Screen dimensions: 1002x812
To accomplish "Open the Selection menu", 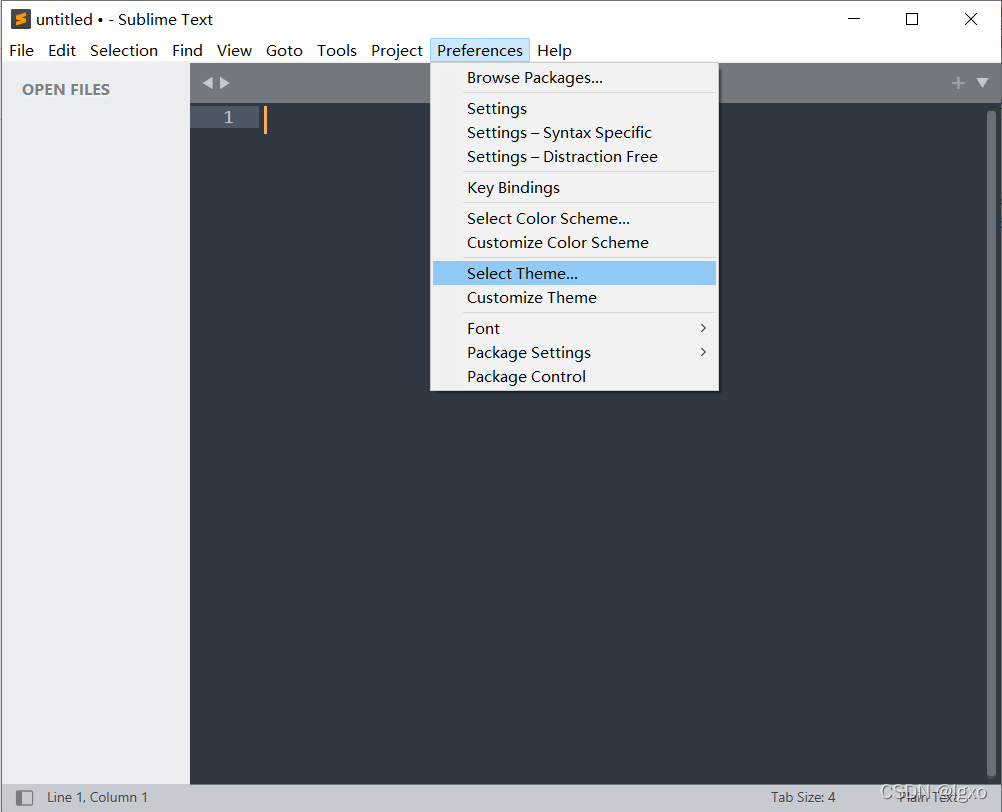I will (x=124, y=50).
